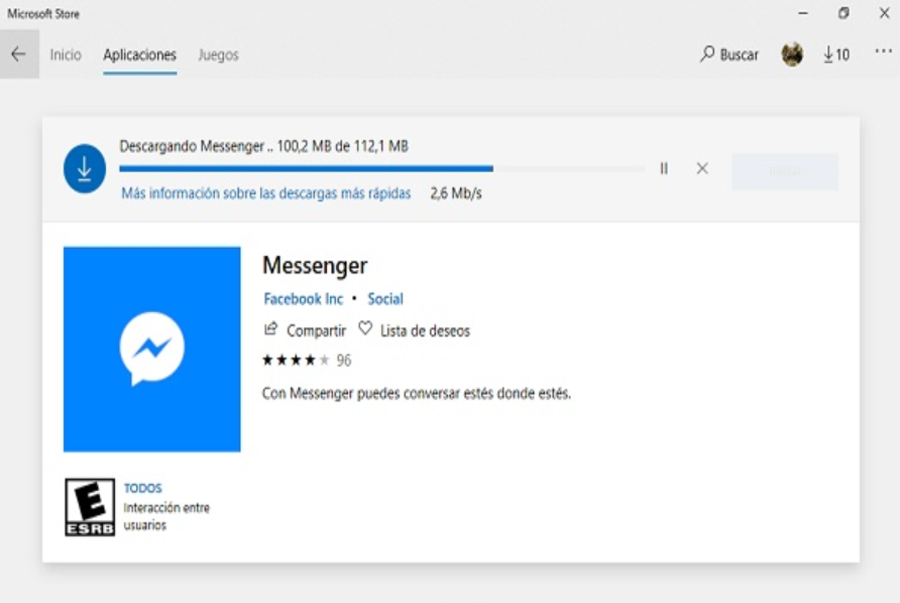Open the TODOS rating link

[x=143, y=488]
